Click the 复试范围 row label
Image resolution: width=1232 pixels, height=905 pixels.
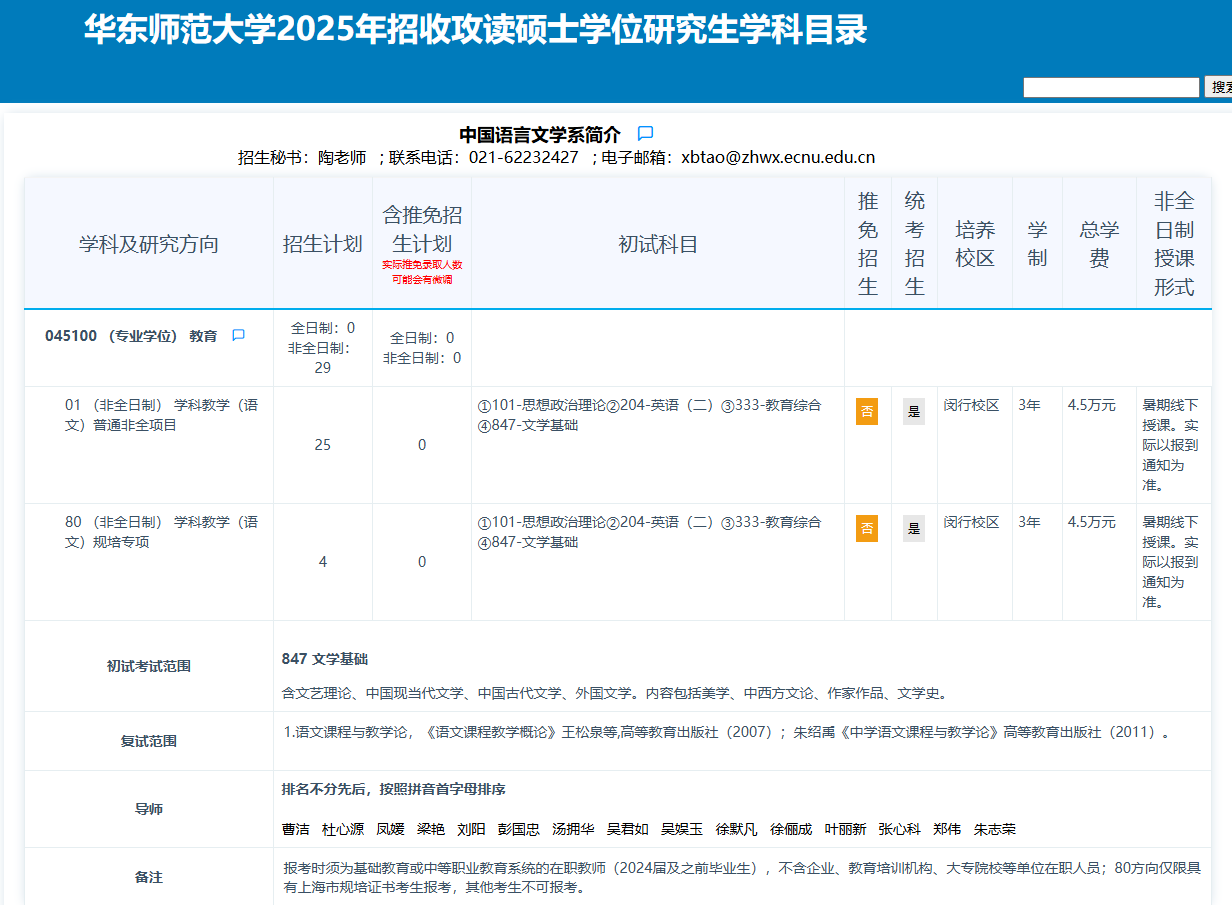[149, 741]
